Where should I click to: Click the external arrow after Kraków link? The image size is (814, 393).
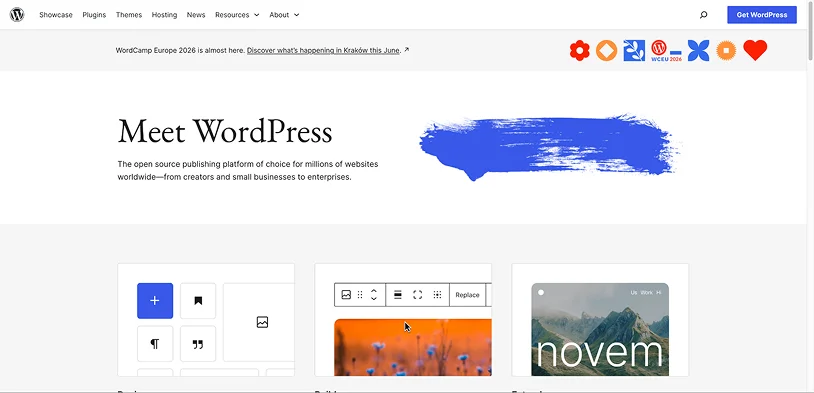point(406,50)
